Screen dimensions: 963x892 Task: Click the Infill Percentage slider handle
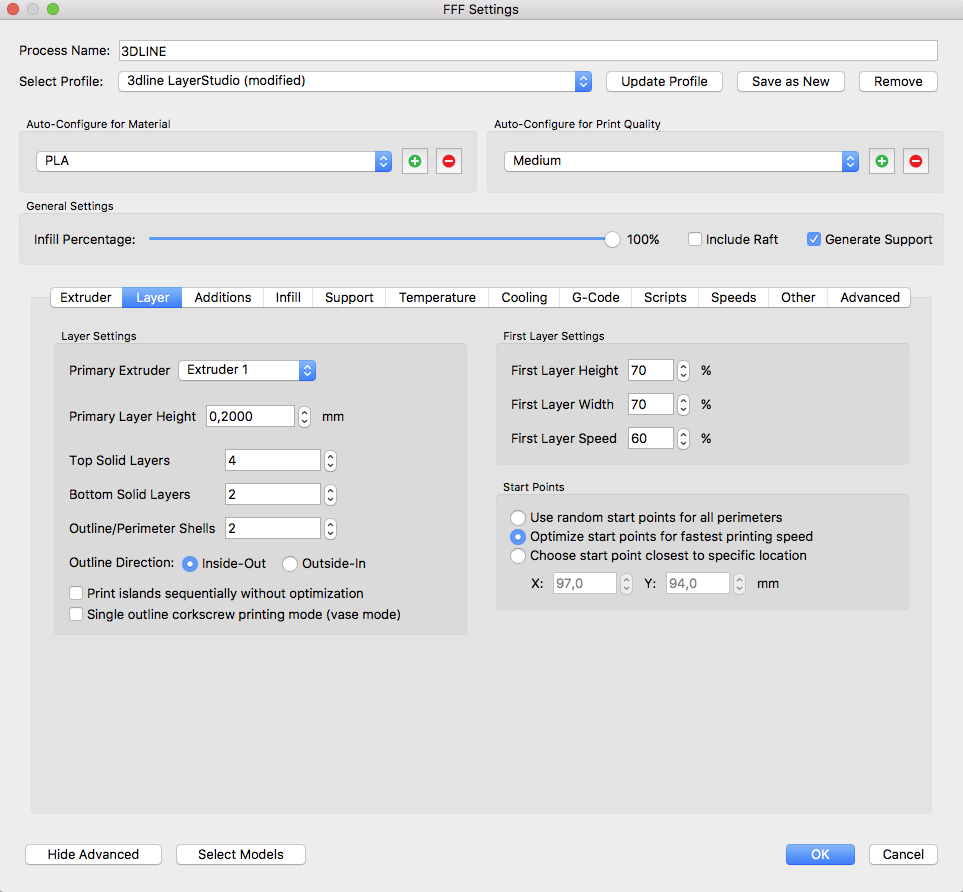pos(612,239)
